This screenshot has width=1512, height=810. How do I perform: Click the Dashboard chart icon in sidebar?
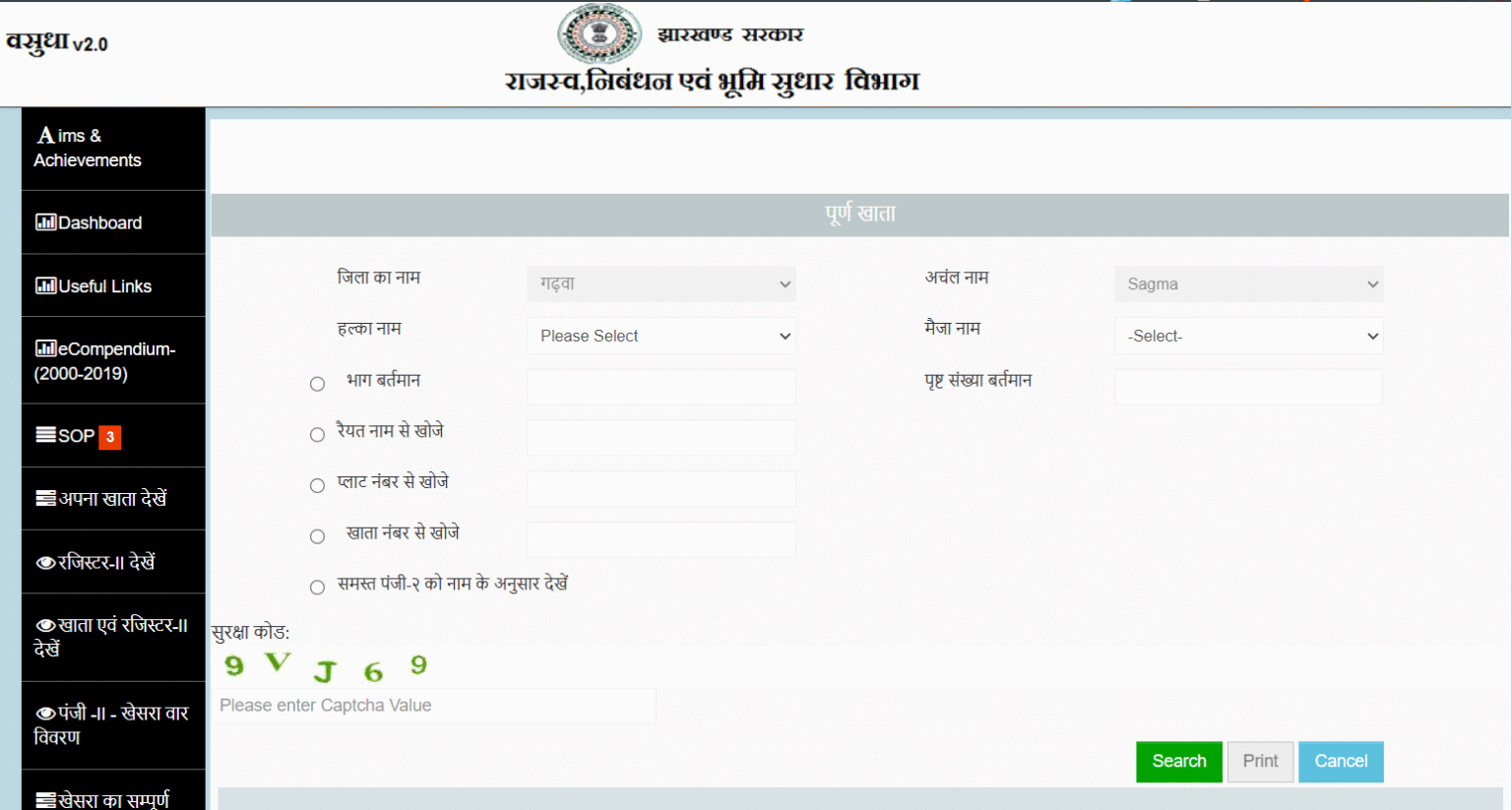(46, 222)
